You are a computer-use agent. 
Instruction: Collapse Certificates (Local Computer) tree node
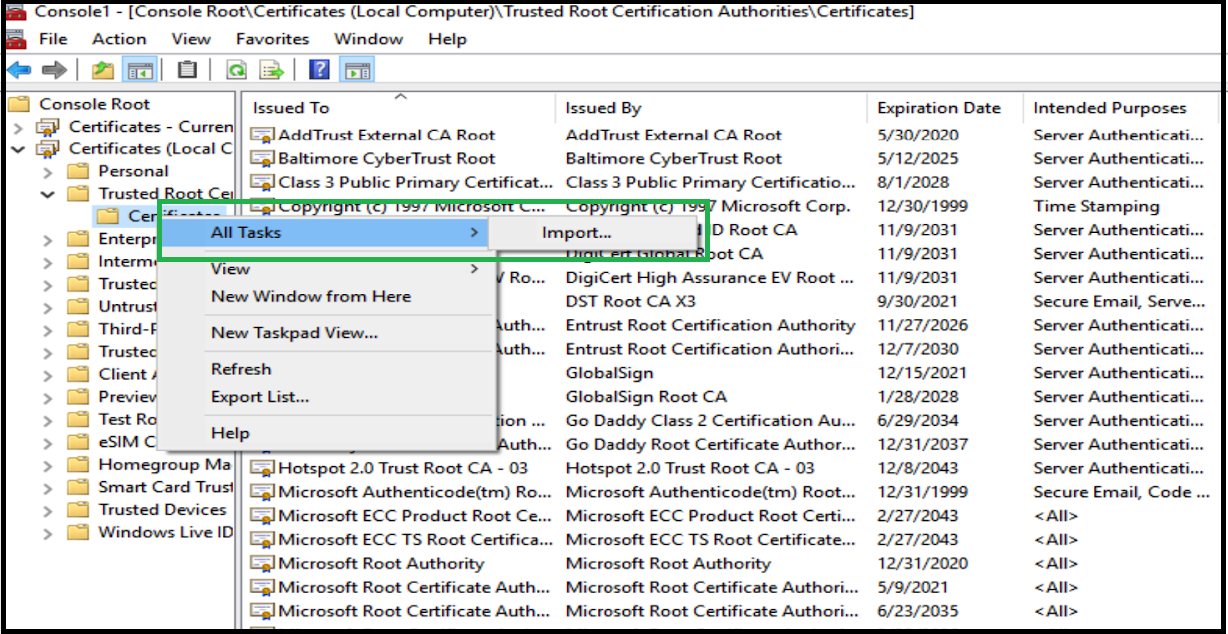tap(17, 149)
